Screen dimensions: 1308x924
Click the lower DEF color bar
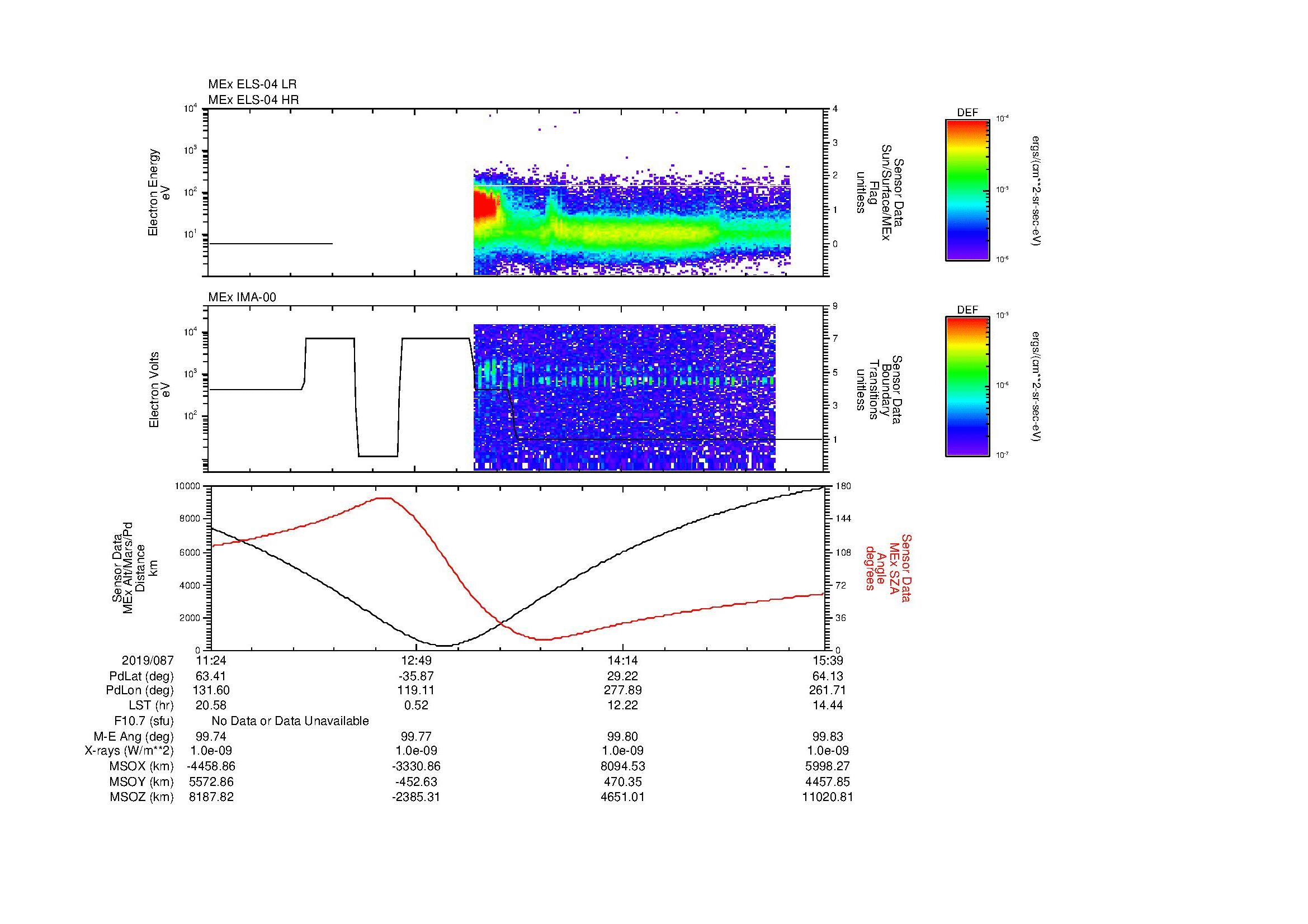(967, 387)
